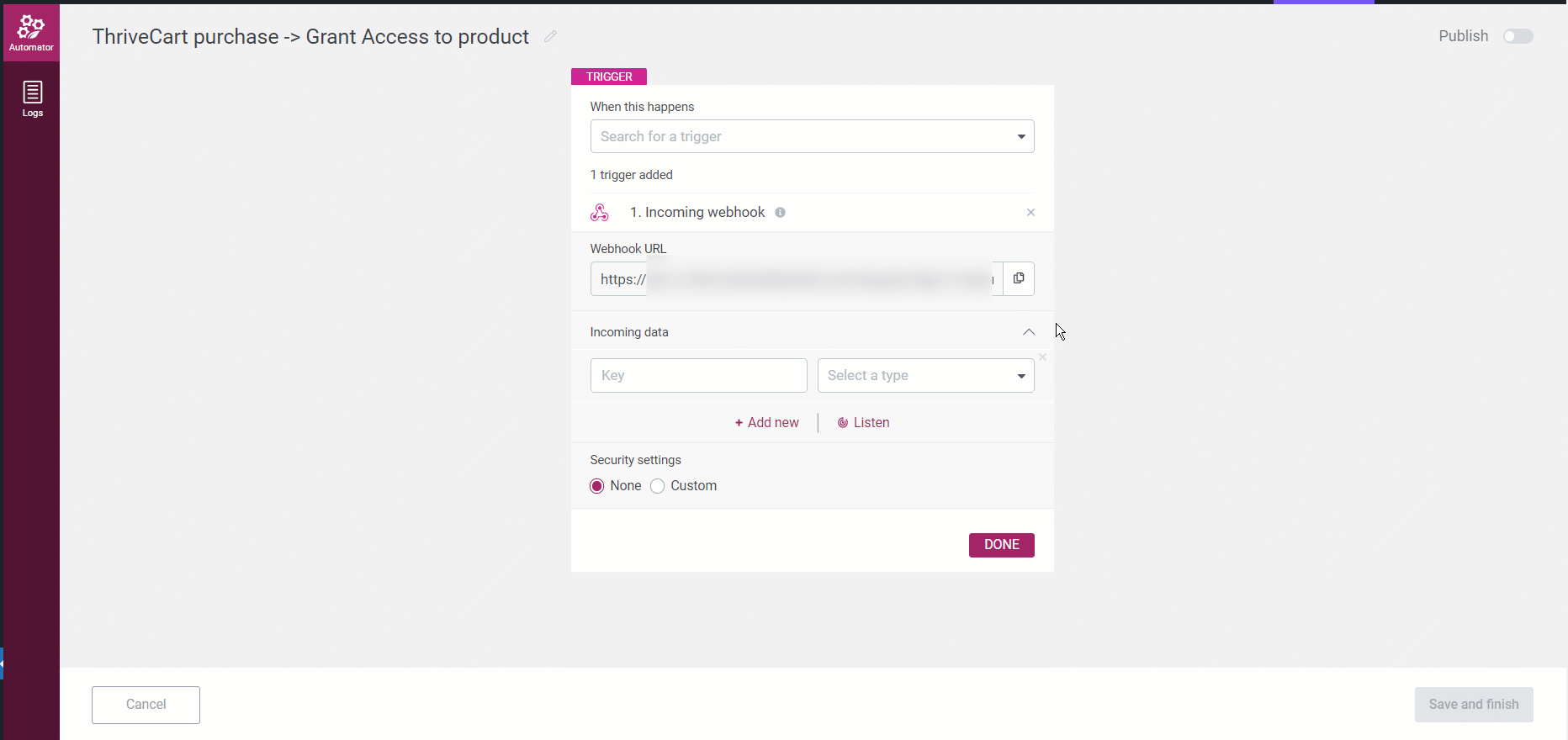The image size is (1568, 740).
Task: Select None security setting
Action: tap(597, 486)
